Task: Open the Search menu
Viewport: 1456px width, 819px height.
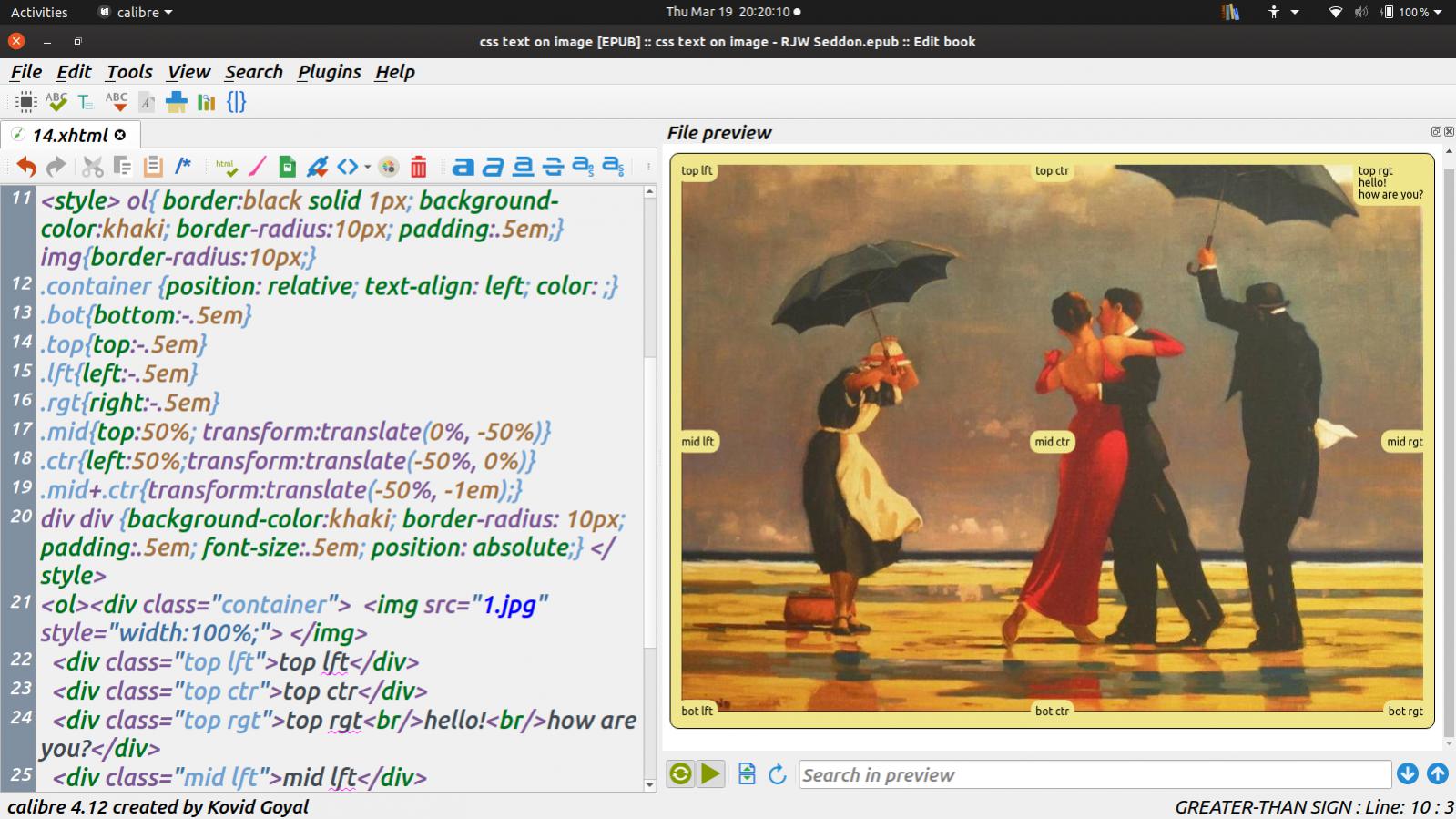Action: pos(254,72)
